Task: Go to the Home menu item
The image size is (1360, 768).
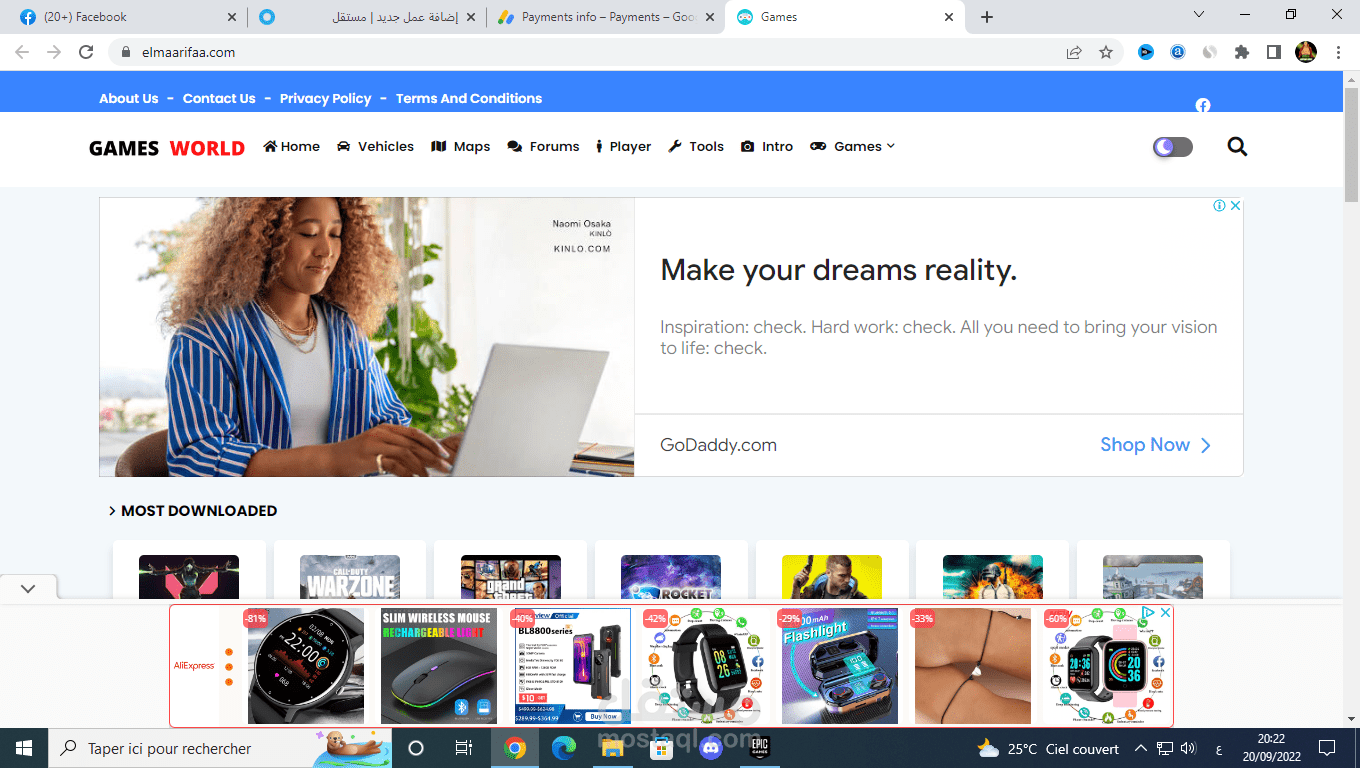Action: click(292, 146)
